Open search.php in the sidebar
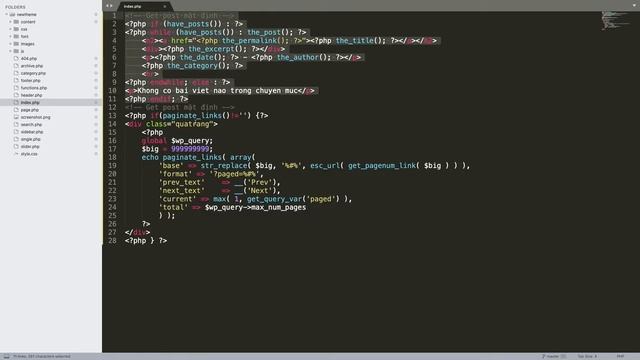The image size is (640, 360). (31, 124)
